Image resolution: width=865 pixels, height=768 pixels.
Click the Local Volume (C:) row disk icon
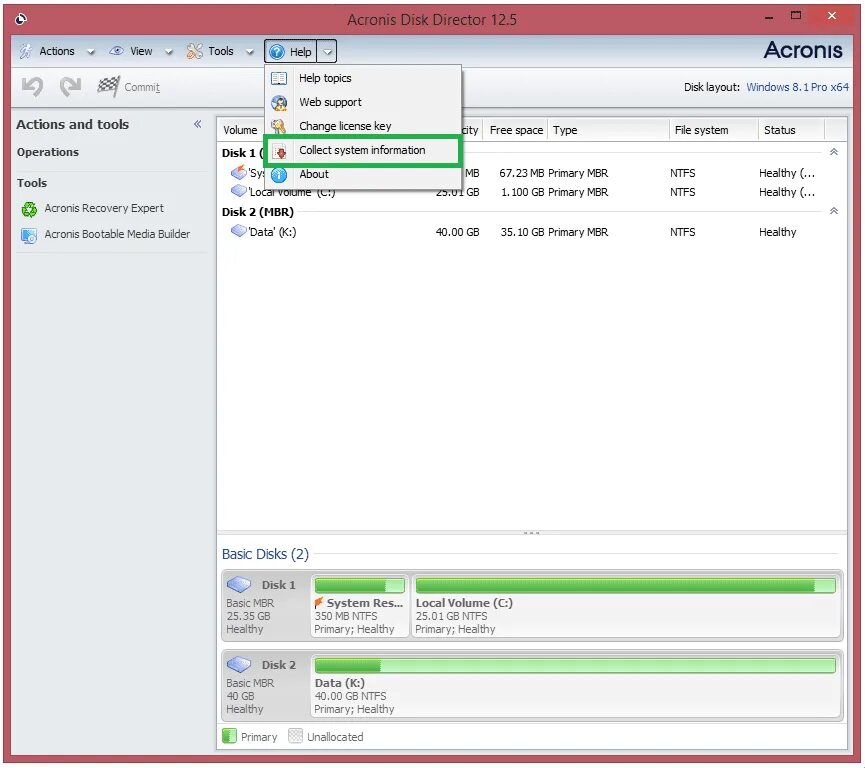(238, 191)
